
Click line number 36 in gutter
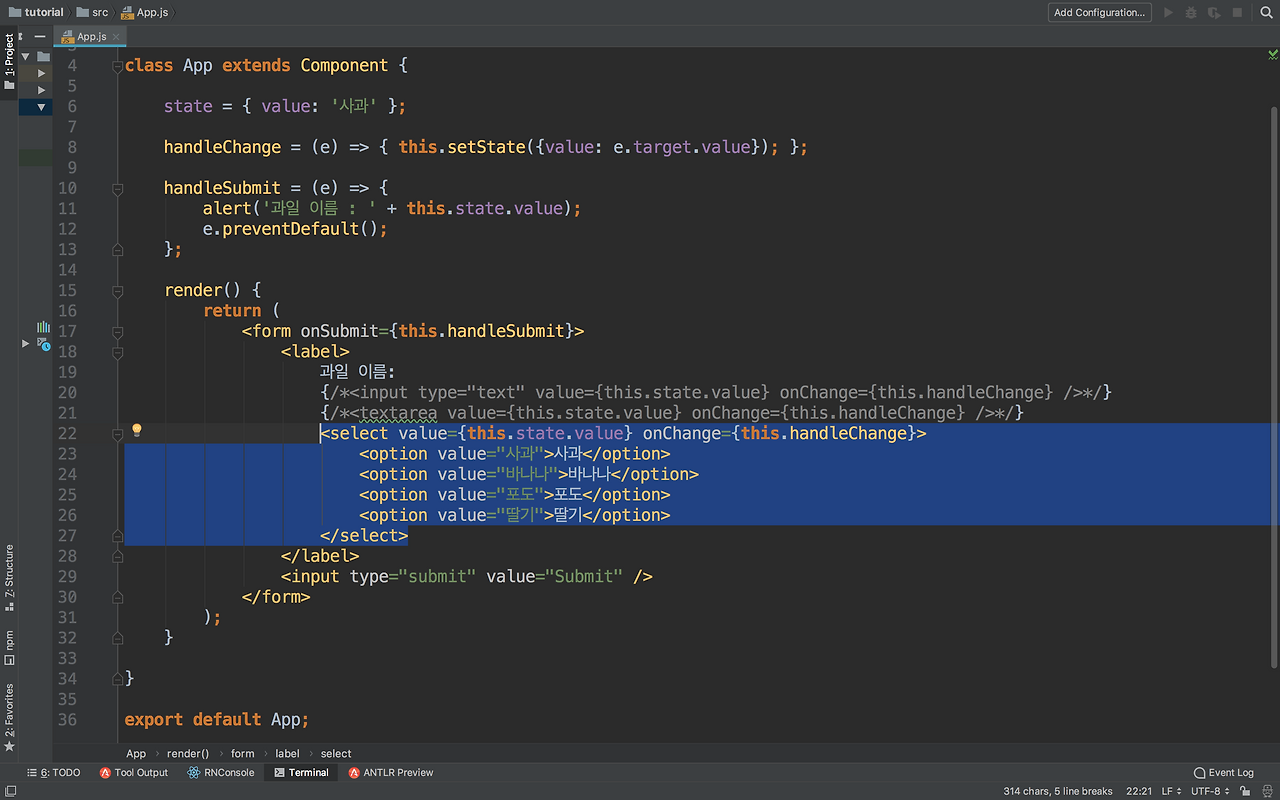[x=67, y=720]
